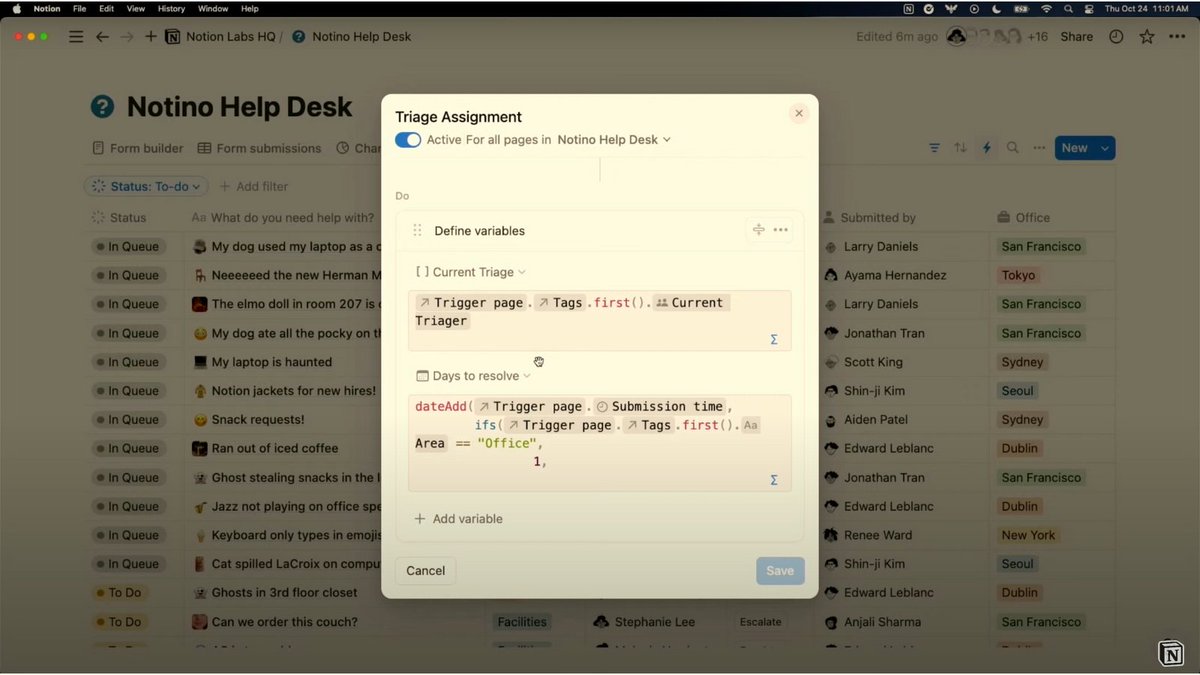The width and height of the screenshot is (1200, 675).
Task: Click the New York office tag
Action: 1028,535
